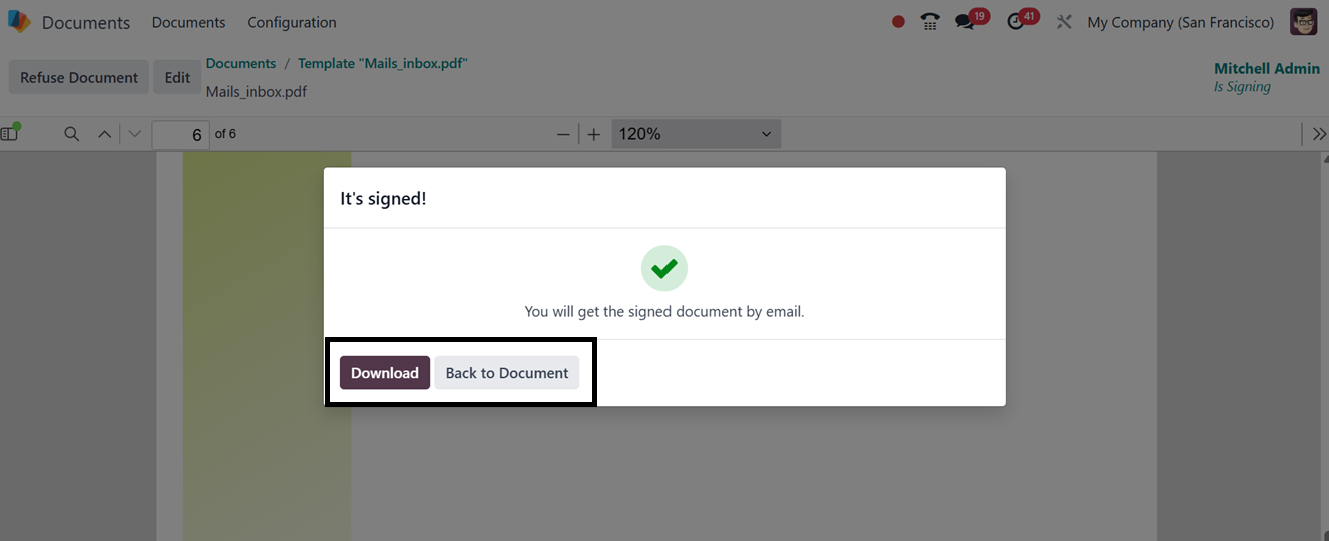The image size is (1329, 541).
Task: Open the Mitchell Admin user avatar
Action: point(1303,22)
